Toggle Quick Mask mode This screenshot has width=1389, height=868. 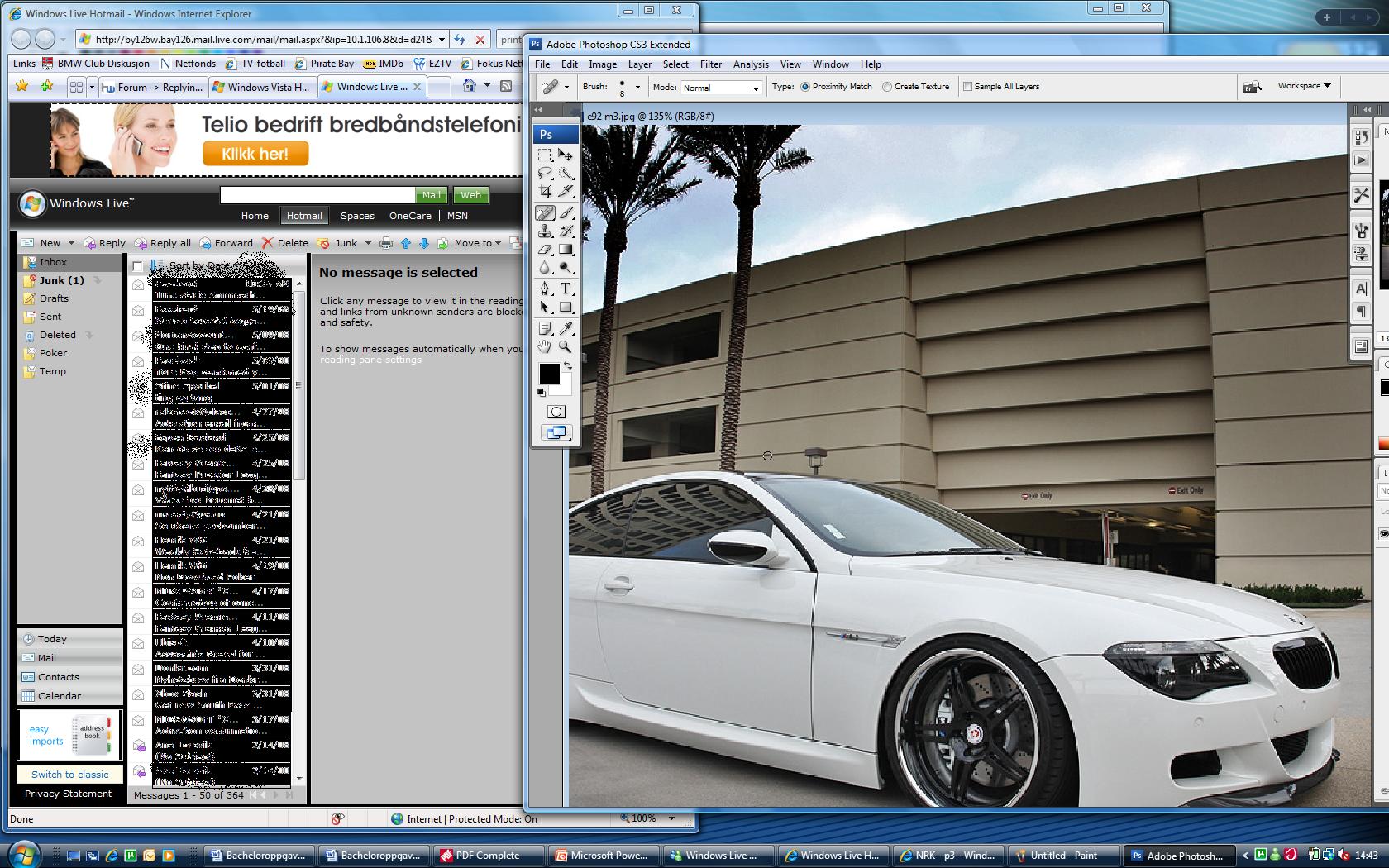[556, 412]
